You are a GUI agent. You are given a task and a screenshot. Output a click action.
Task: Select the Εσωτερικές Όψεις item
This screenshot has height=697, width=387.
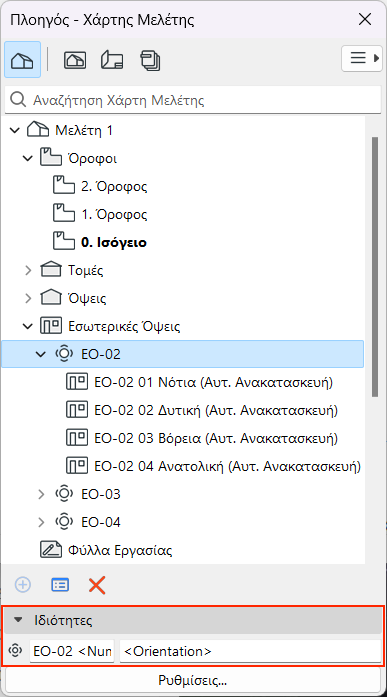[x=124, y=327]
